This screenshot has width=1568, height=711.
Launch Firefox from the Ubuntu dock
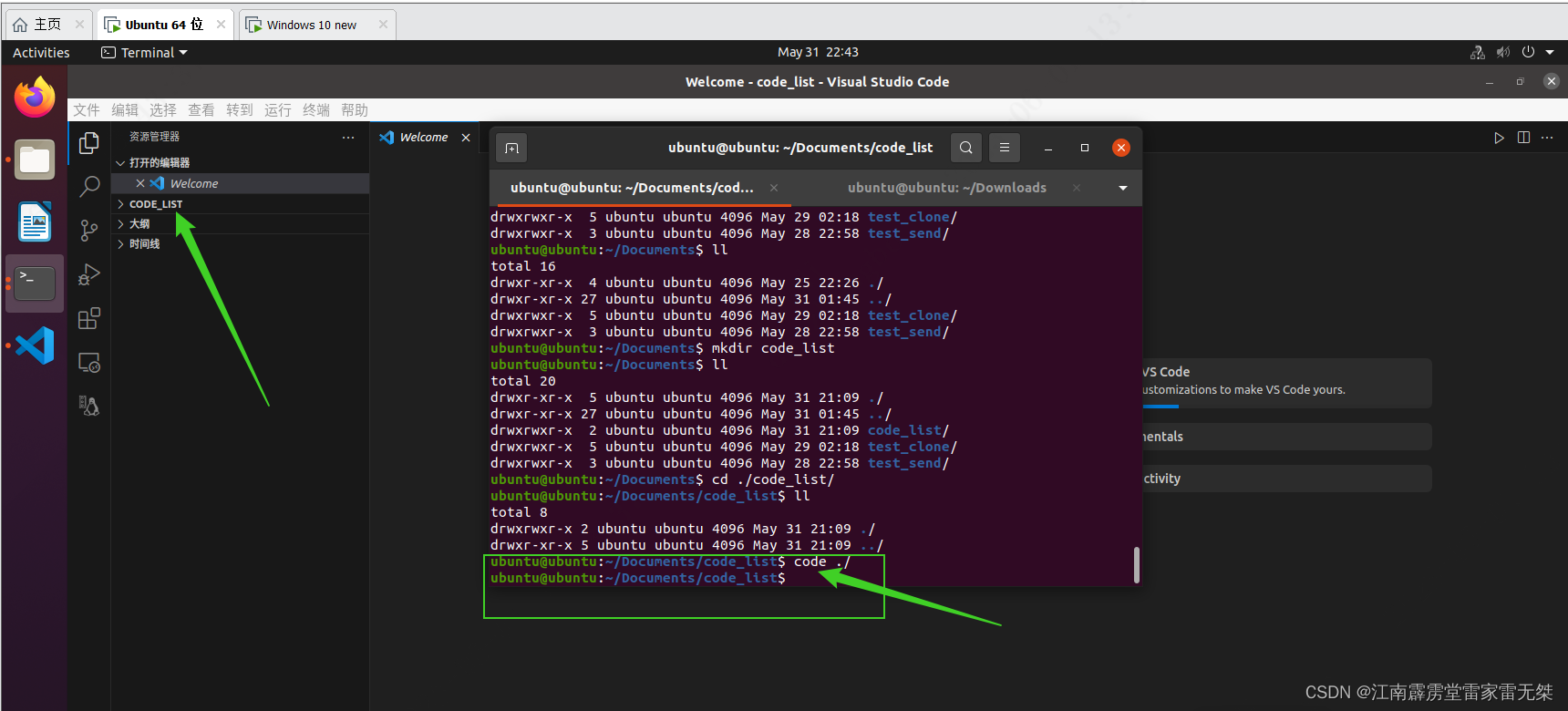(x=35, y=98)
